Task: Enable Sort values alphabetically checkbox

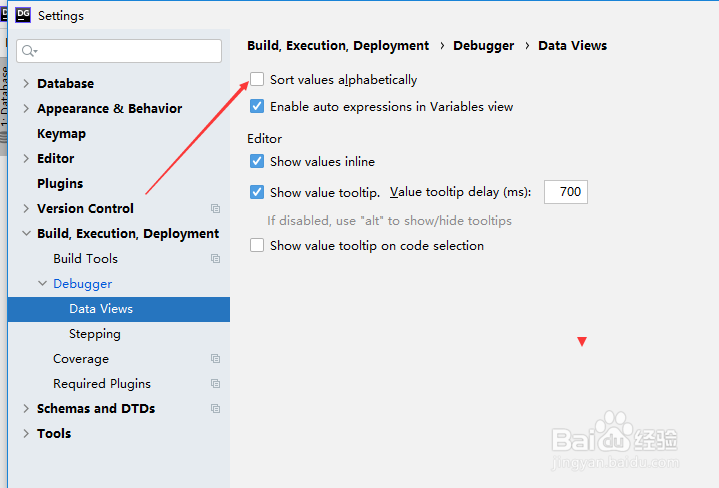Action: (257, 79)
